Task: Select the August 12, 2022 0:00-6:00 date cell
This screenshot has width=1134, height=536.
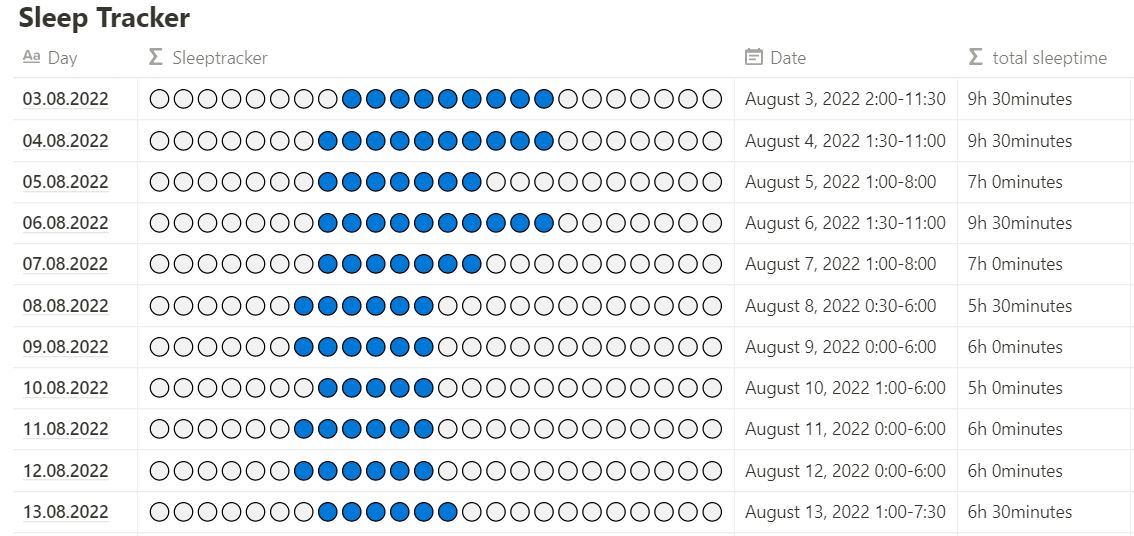Action: pyautogui.click(x=845, y=471)
